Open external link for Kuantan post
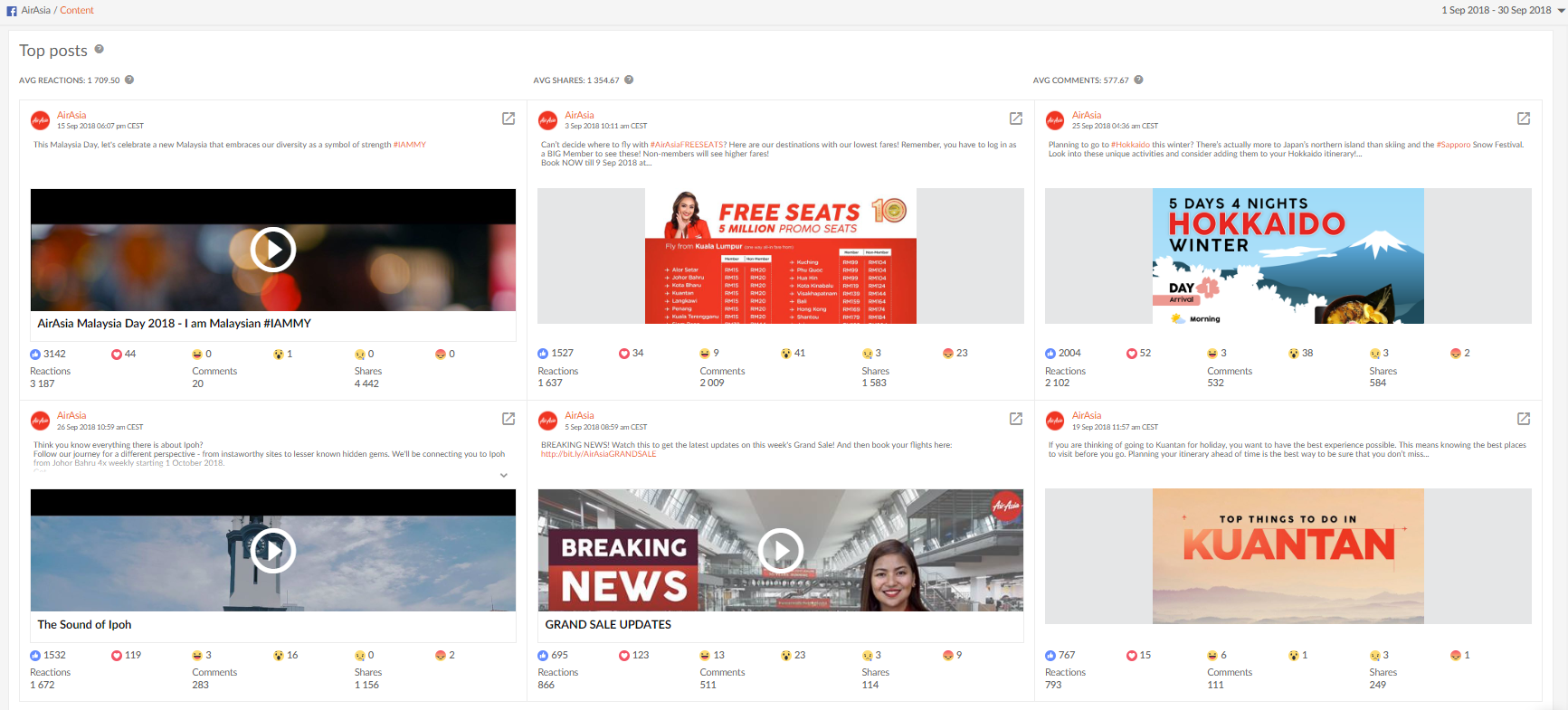Image resolution: width=1568 pixels, height=710 pixels. coord(1524,419)
